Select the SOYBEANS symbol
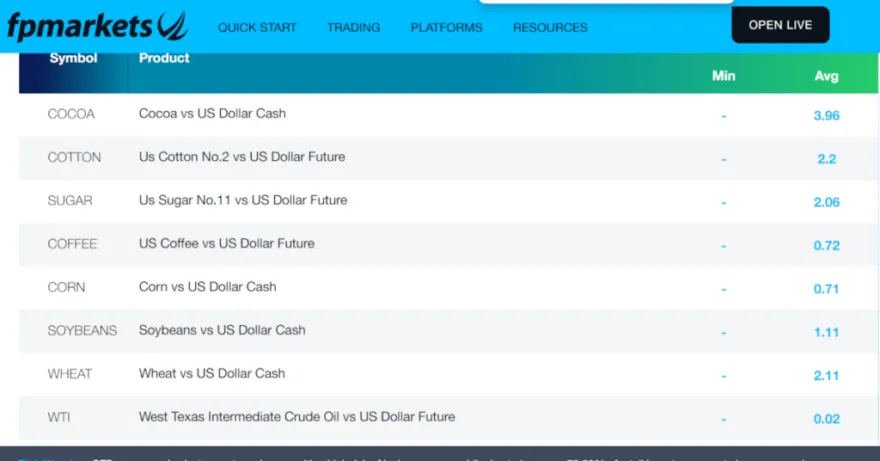The image size is (880, 461). tap(82, 330)
